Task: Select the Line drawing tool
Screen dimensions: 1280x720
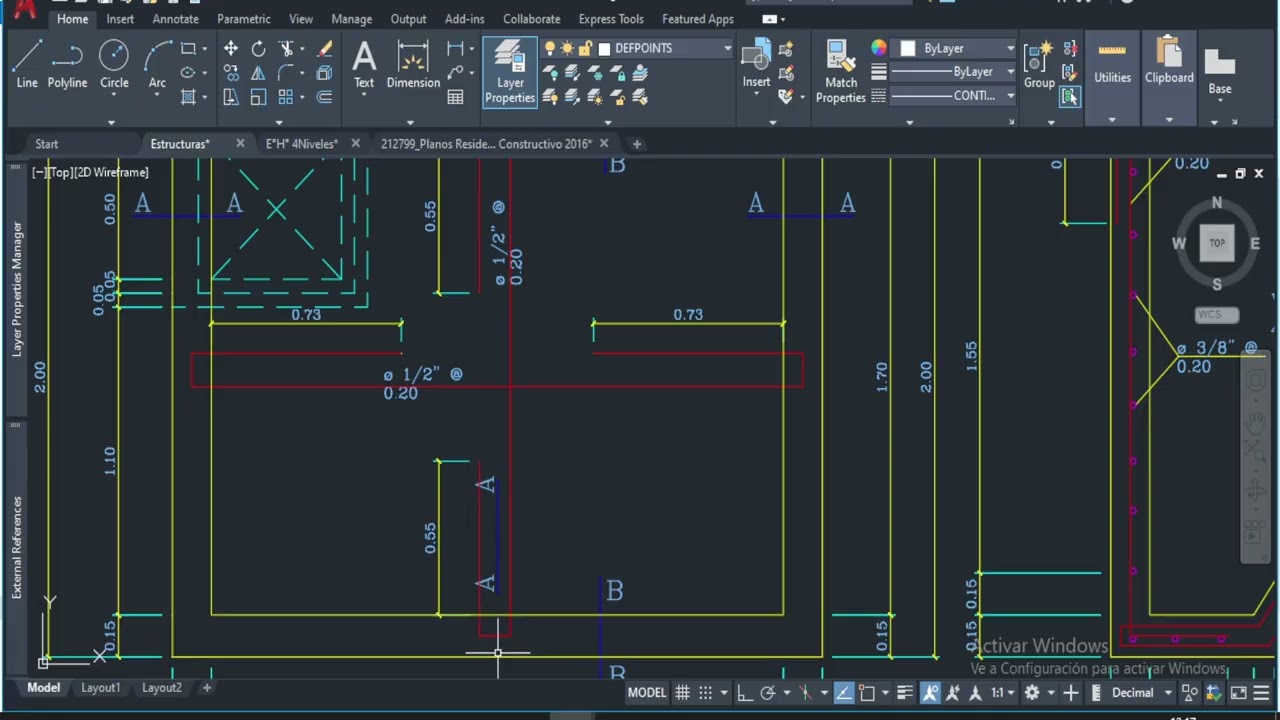Action: [27, 64]
